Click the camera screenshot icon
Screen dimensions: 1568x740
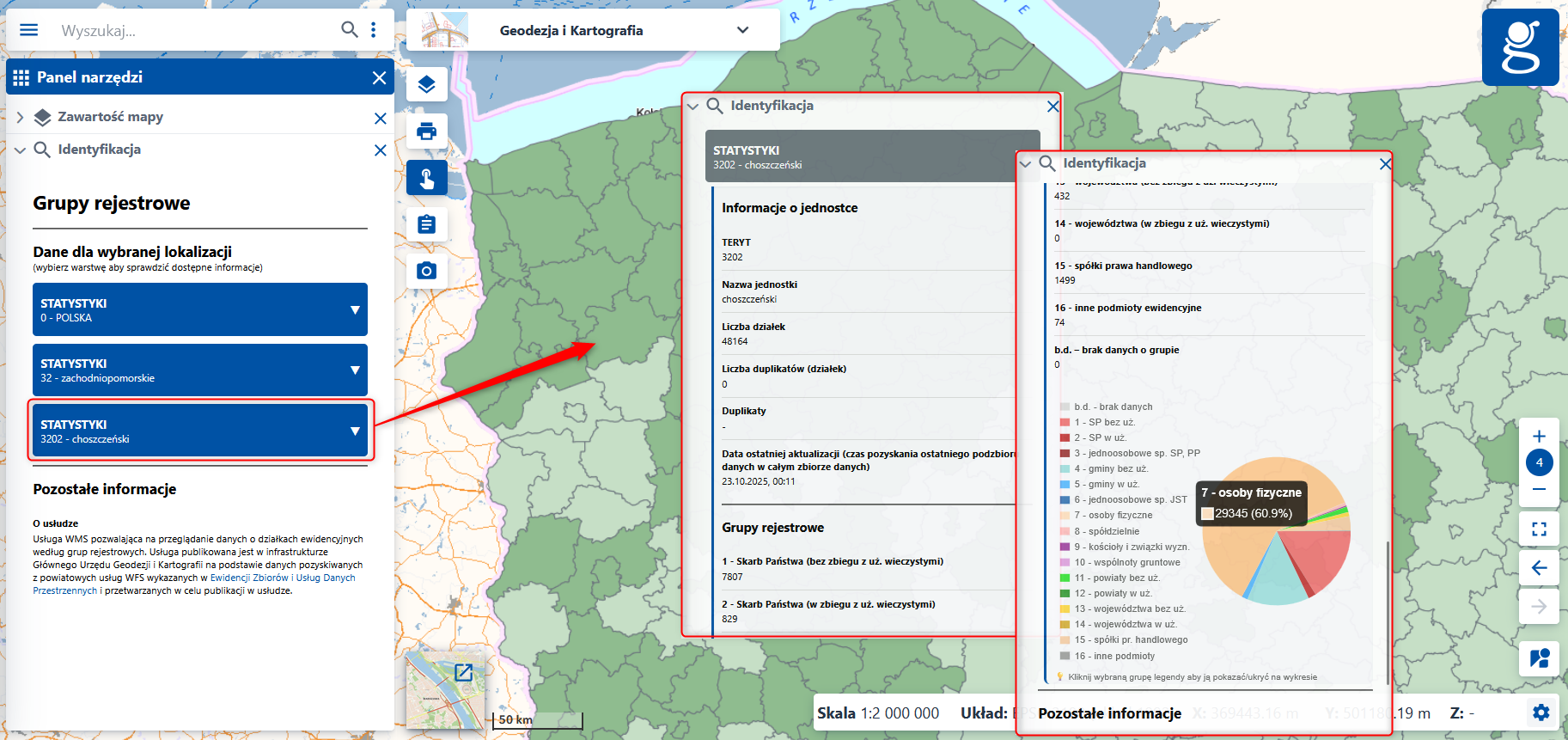click(427, 271)
